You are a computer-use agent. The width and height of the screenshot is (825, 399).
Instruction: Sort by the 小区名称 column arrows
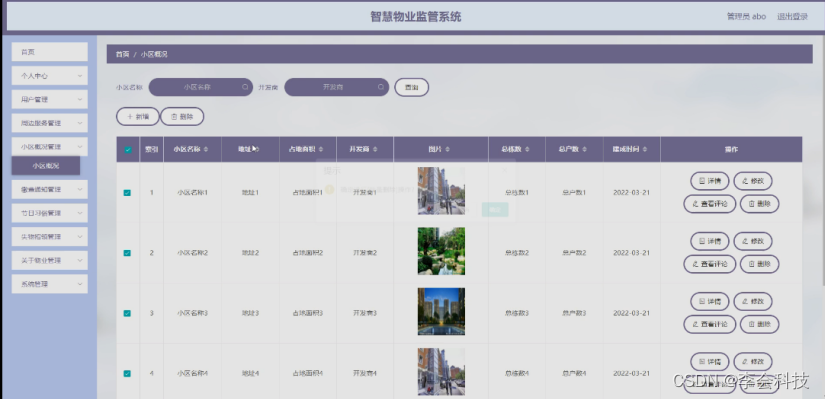coord(206,149)
